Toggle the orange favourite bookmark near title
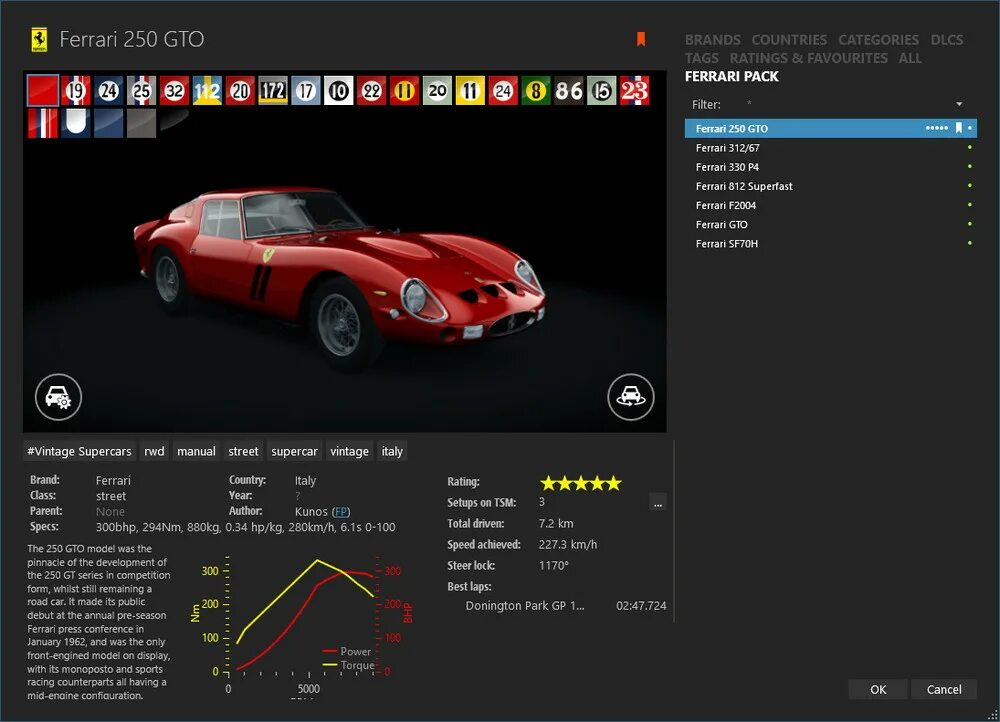Viewport: 1000px width, 722px height. (641, 40)
